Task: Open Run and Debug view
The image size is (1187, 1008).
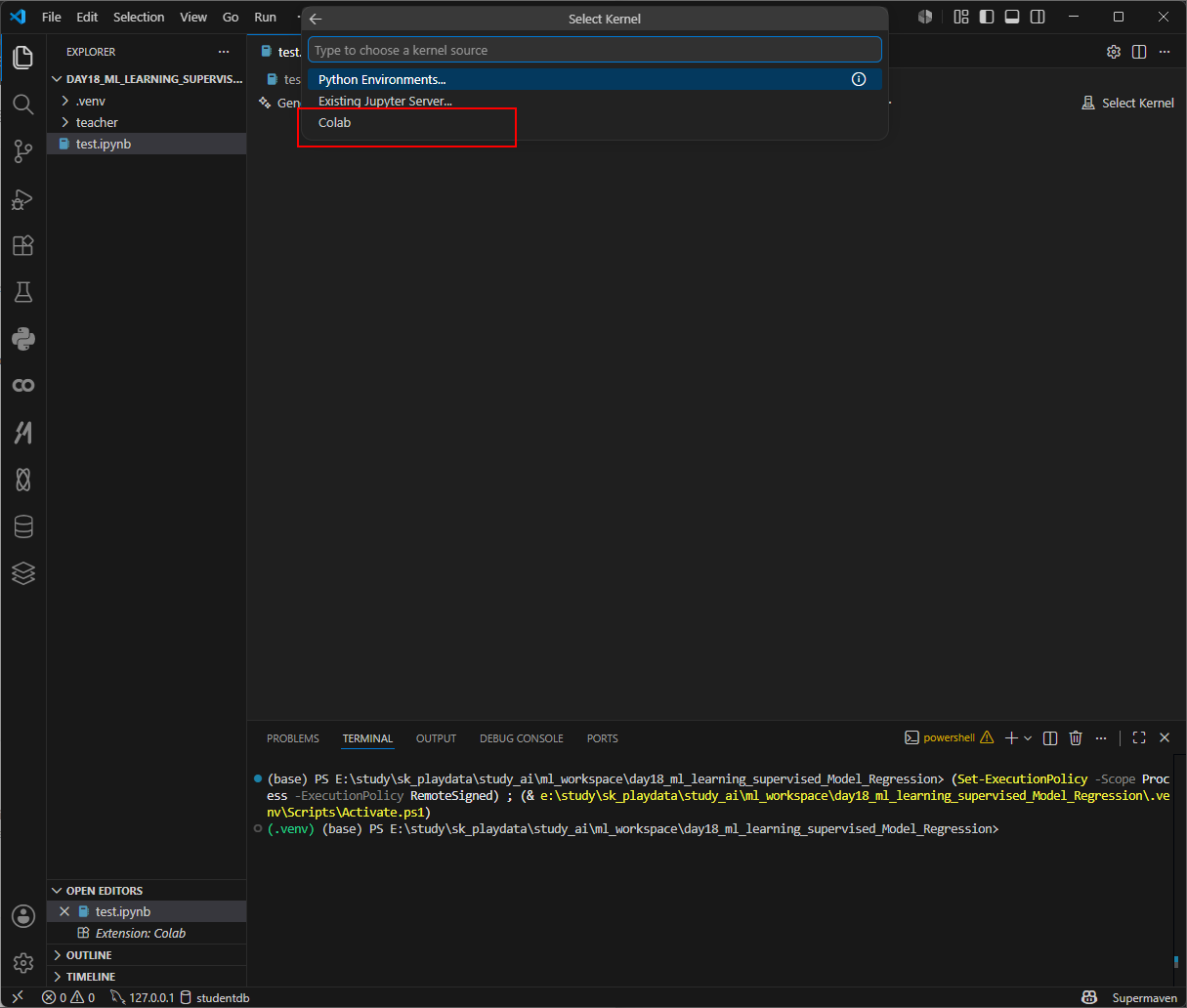Action: click(x=23, y=198)
